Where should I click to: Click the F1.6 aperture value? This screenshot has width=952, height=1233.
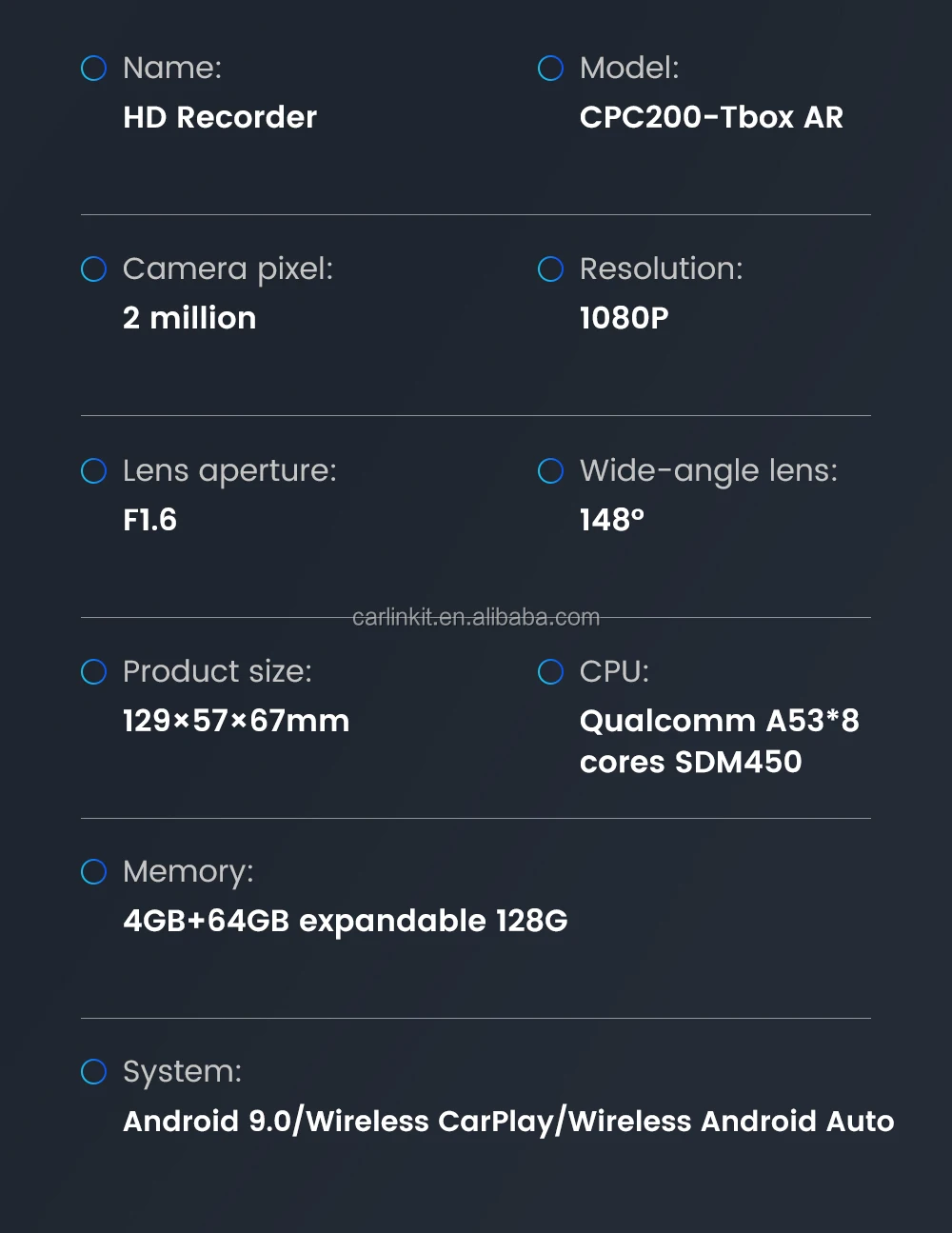pos(150,520)
